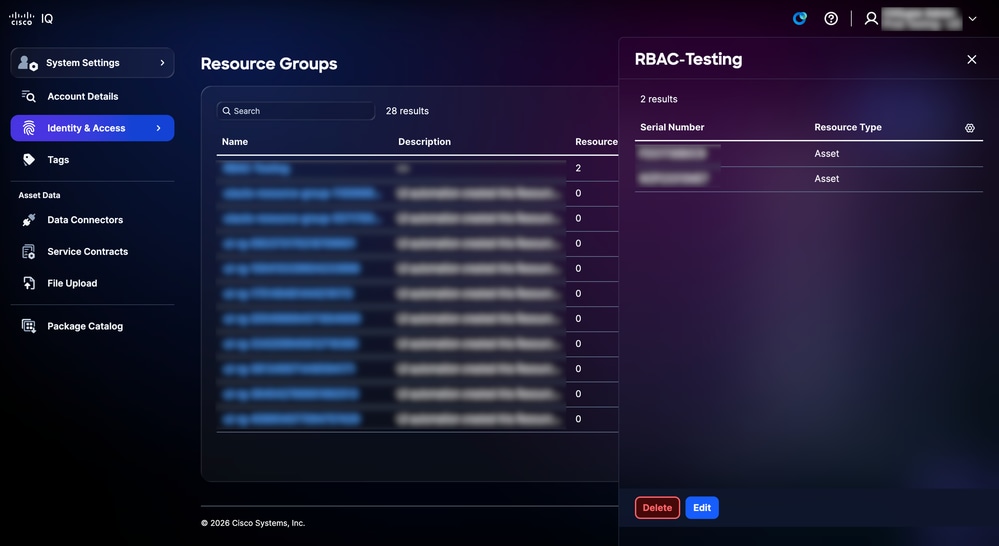Click the Package Catalog icon

pyautogui.click(x=29, y=326)
